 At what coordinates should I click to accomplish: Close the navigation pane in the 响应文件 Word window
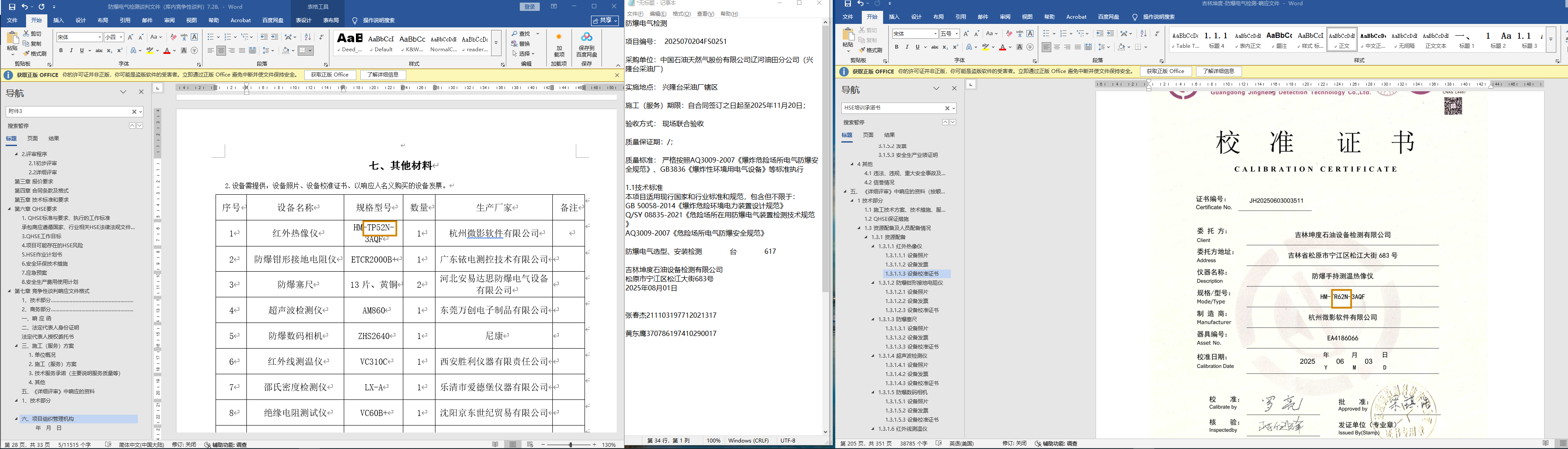click(x=954, y=89)
